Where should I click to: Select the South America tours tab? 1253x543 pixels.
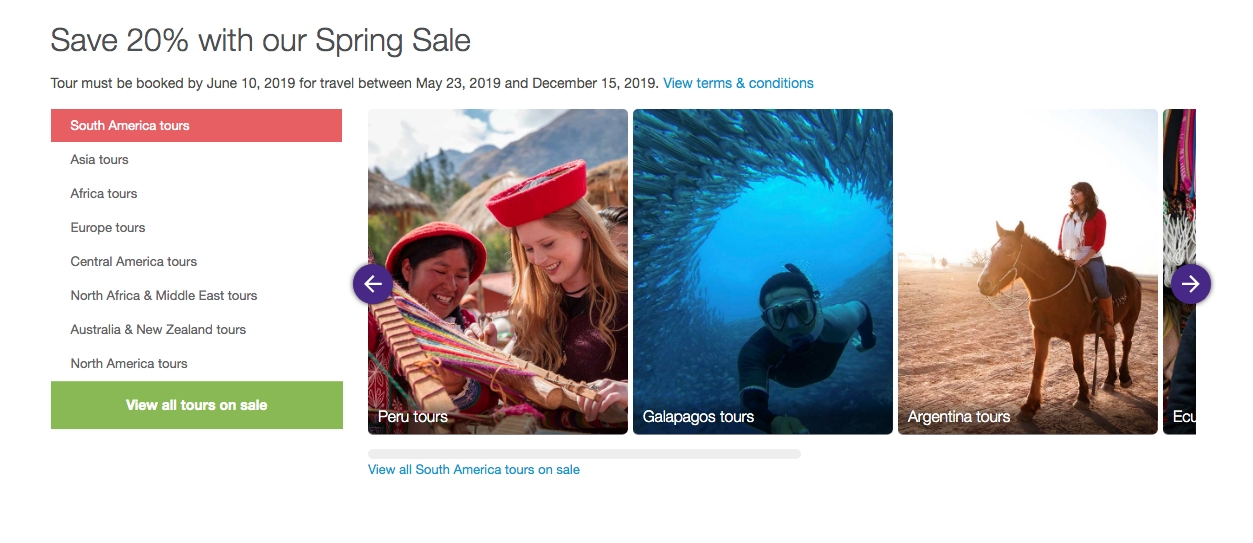pos(196,126)
